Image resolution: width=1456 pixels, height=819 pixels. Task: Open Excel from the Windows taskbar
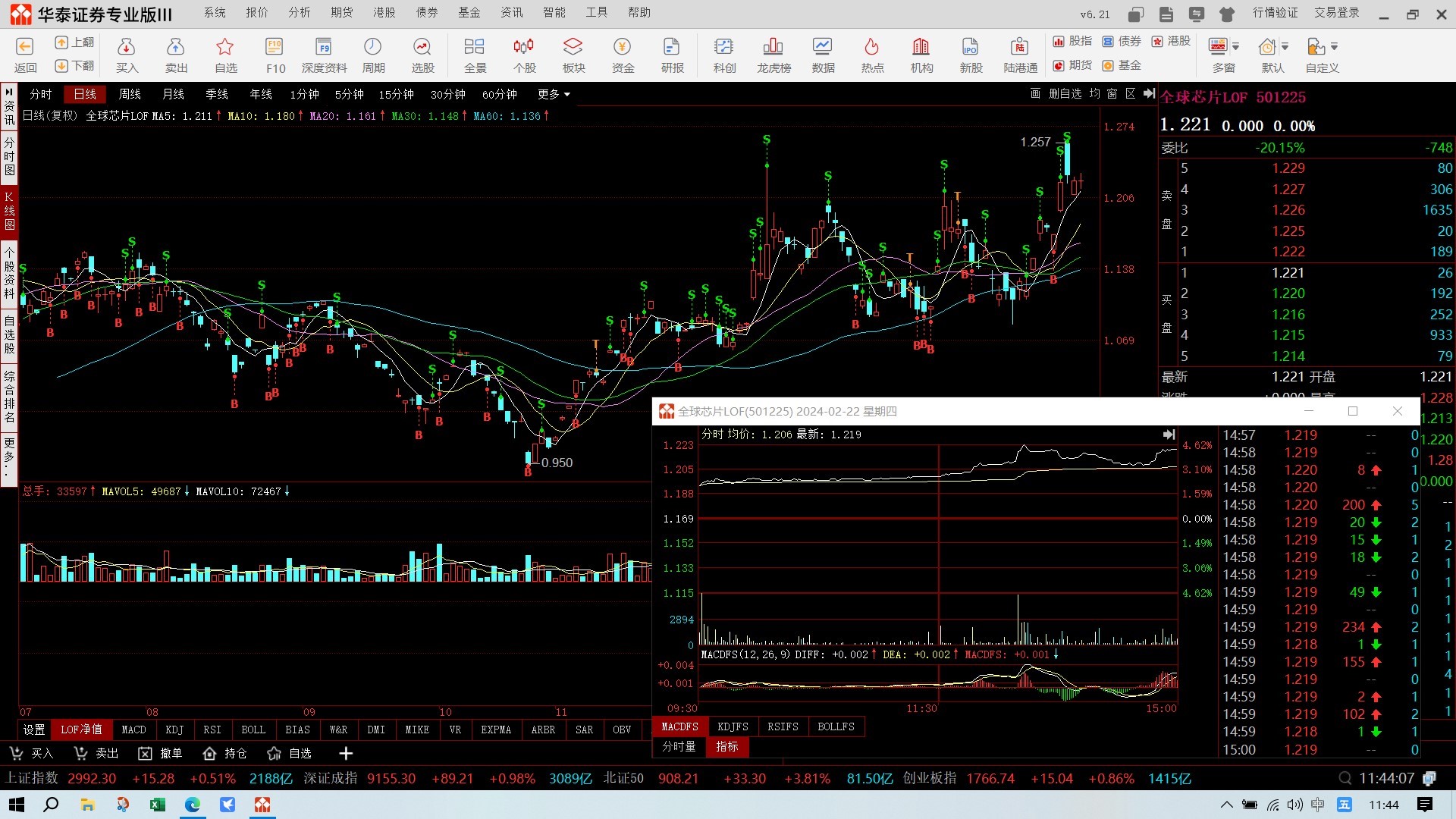click(157, 805)
